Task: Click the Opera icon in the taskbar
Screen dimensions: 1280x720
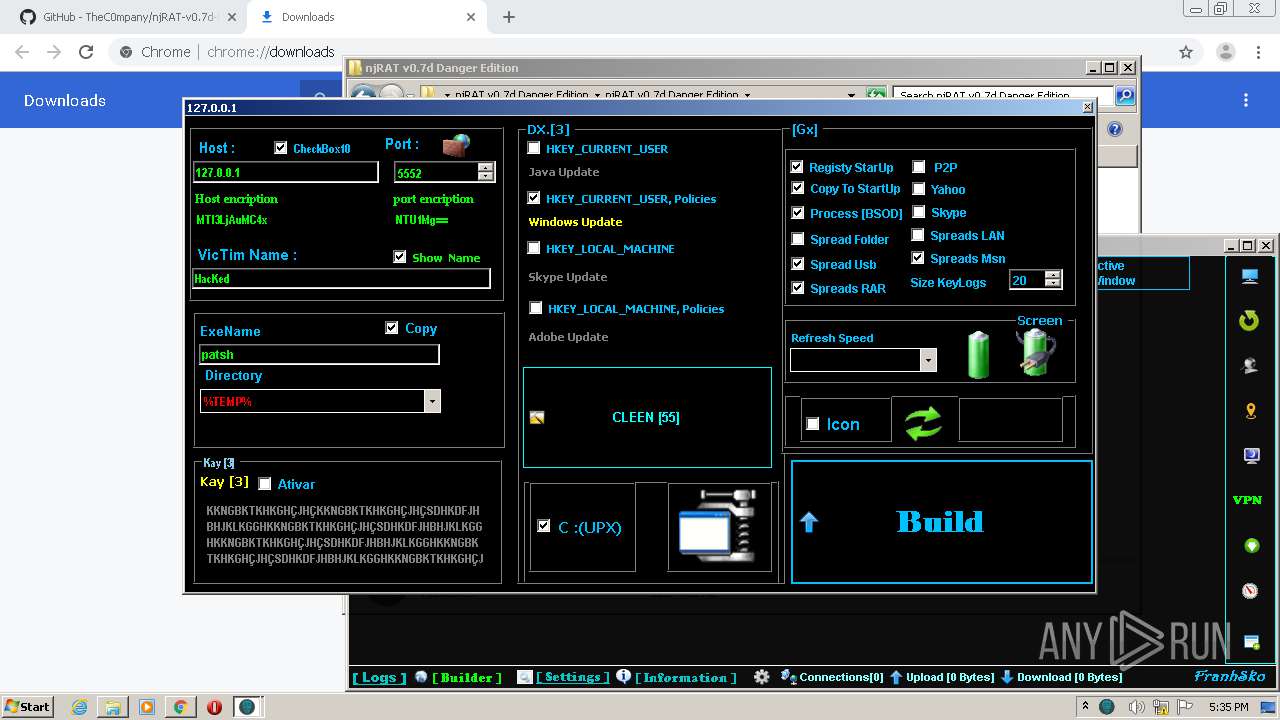Action: coord(214,707)
